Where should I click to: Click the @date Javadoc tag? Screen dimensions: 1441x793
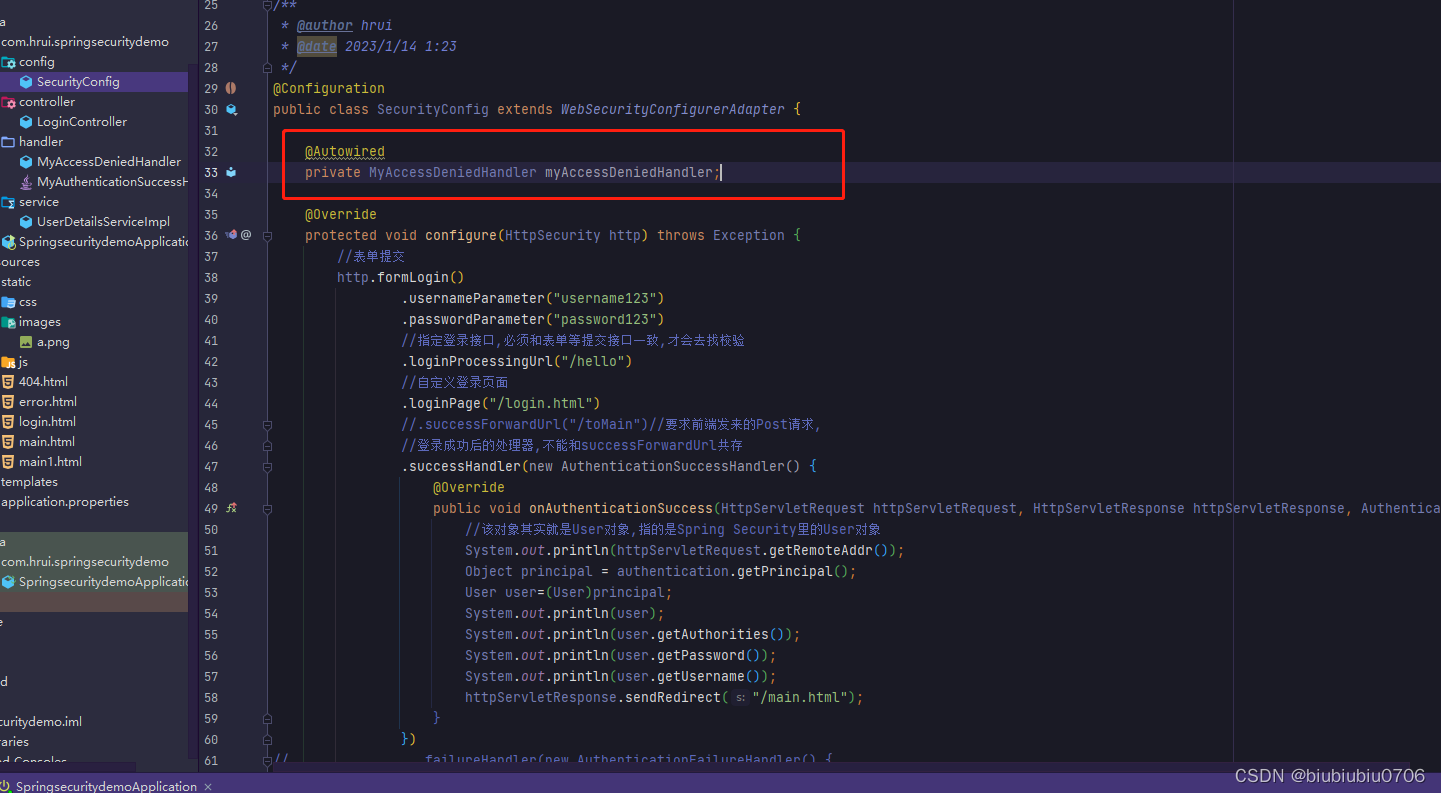(x=317, y=46)
